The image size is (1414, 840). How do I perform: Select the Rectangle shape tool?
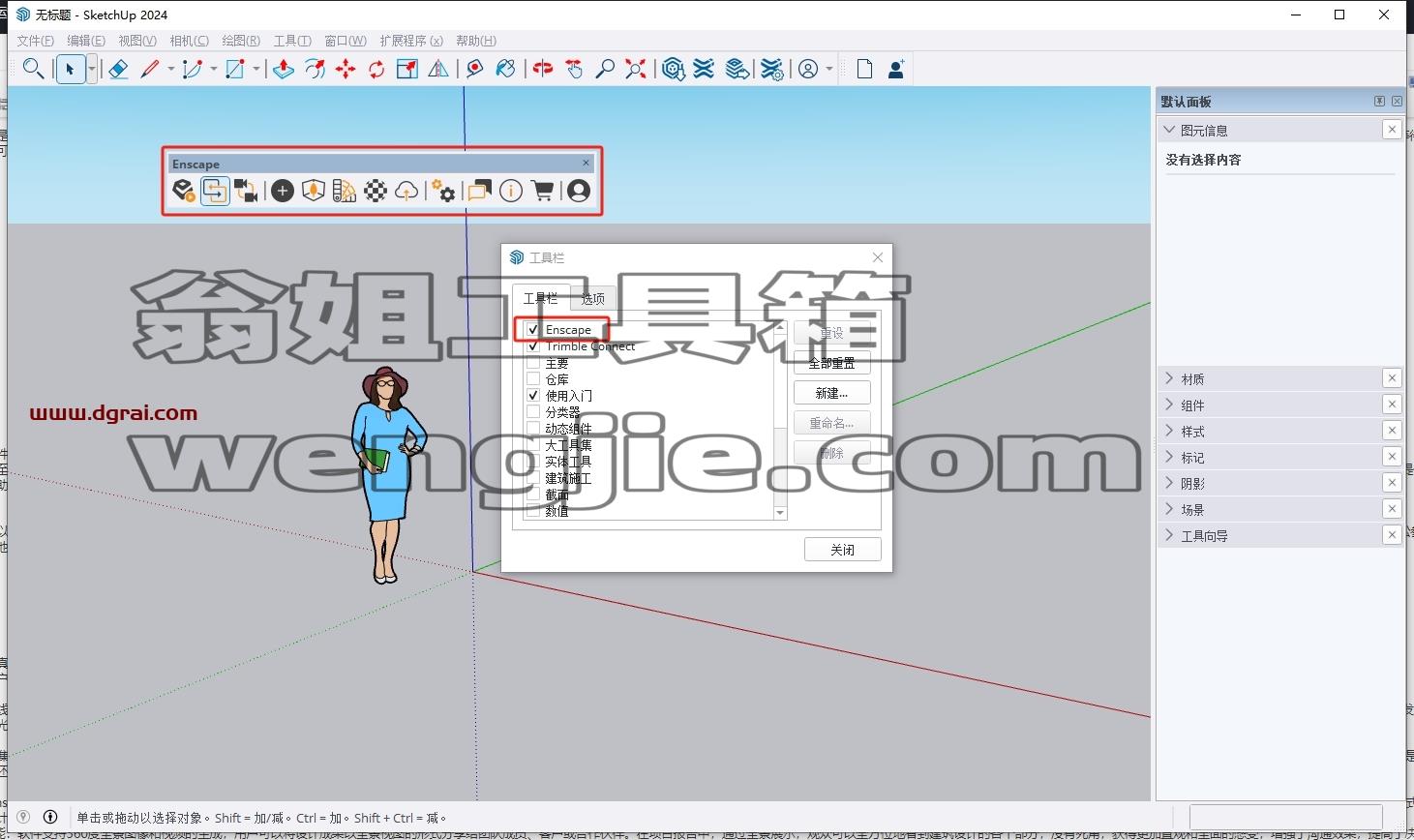pyautogui.click(x=235, y=69)
